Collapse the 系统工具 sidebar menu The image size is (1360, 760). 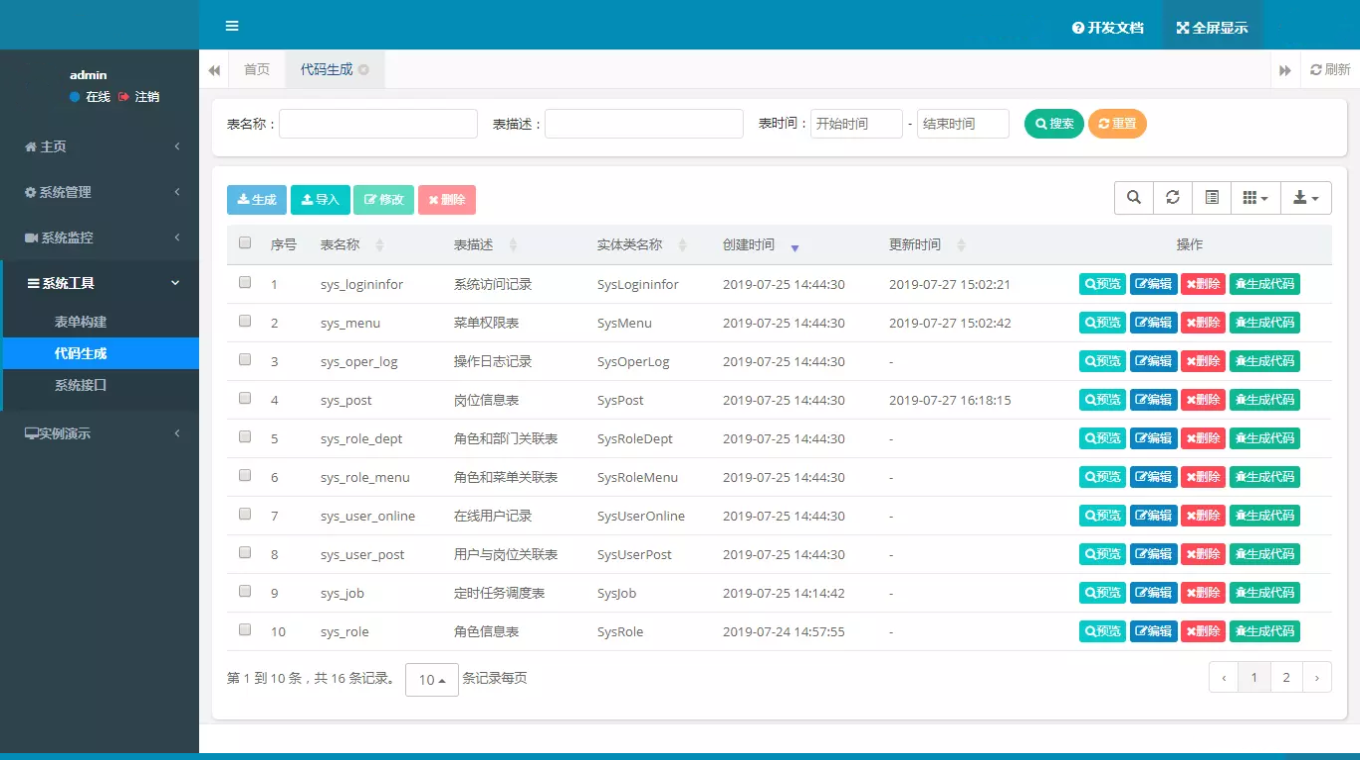pyautogui.click(x=100, y=284)
